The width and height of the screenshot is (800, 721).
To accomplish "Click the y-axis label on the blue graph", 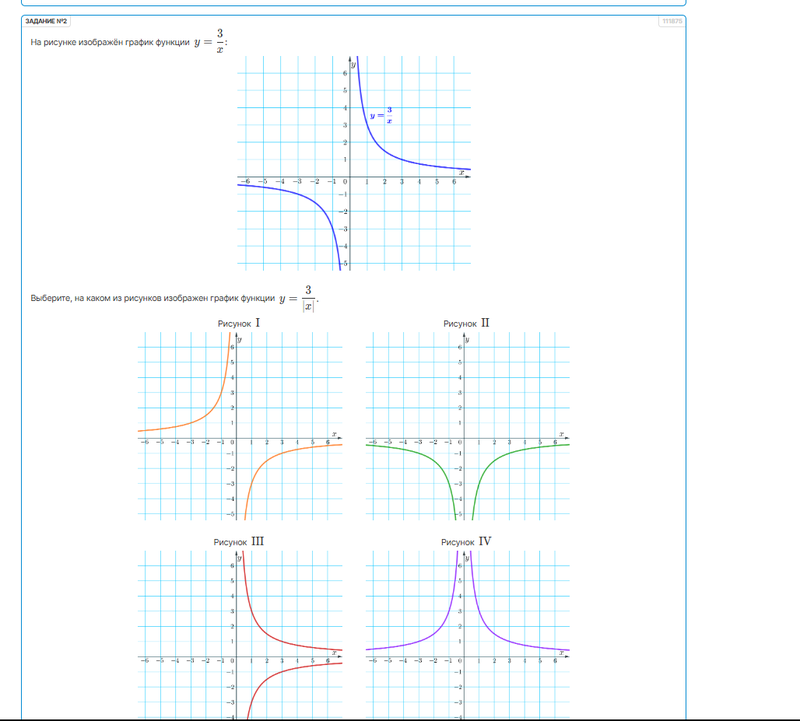I will point(355,64).
